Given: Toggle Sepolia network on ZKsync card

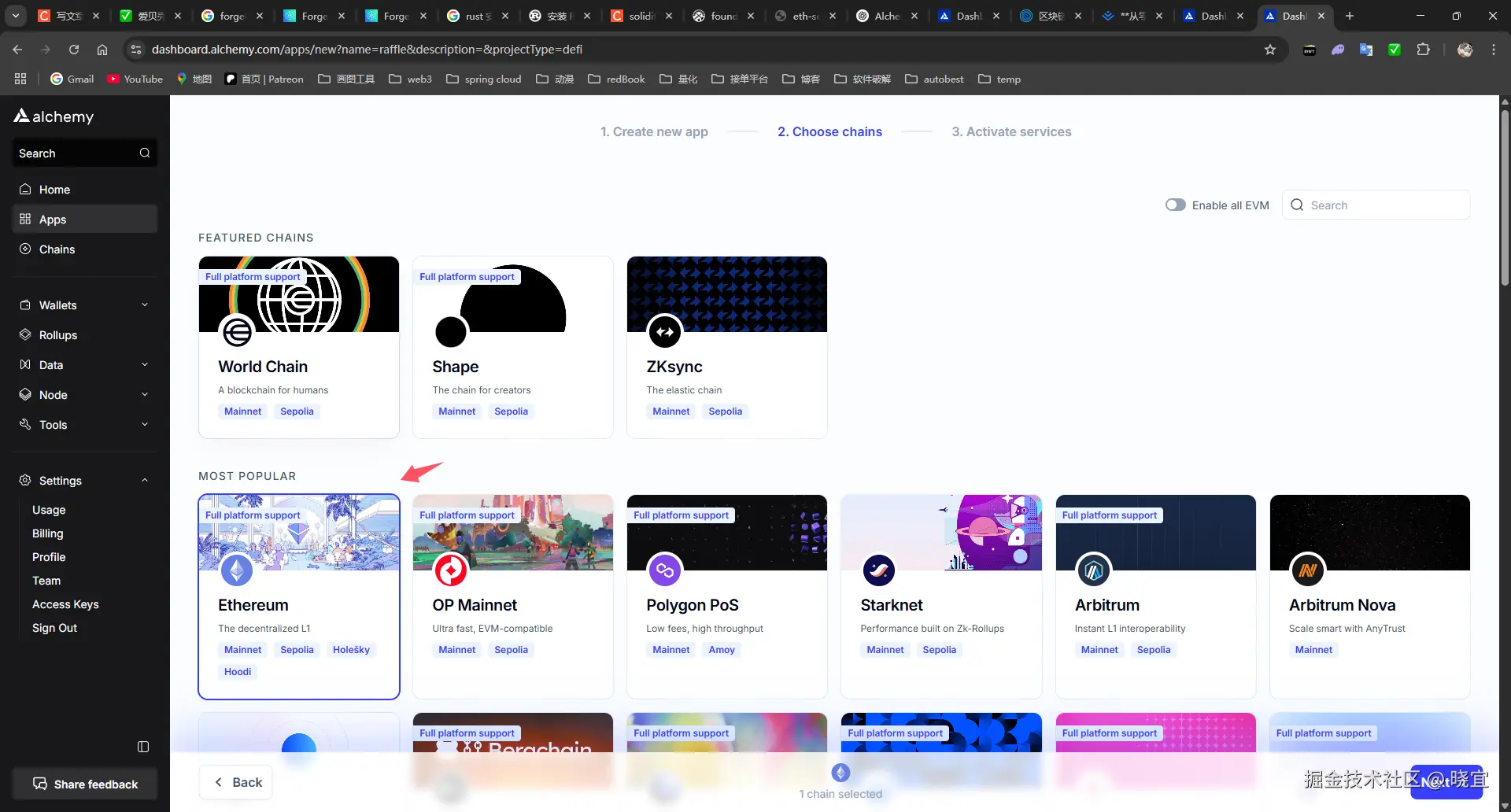Looking at the screenshot, I should pos(725,412).
